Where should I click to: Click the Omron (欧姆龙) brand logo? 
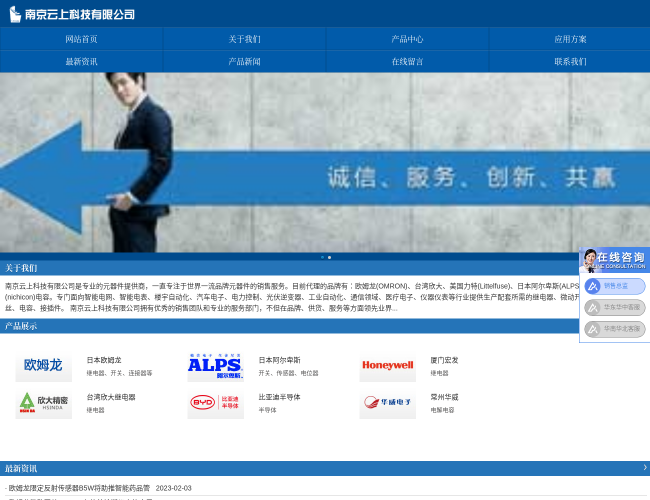(x=43, y=366)
